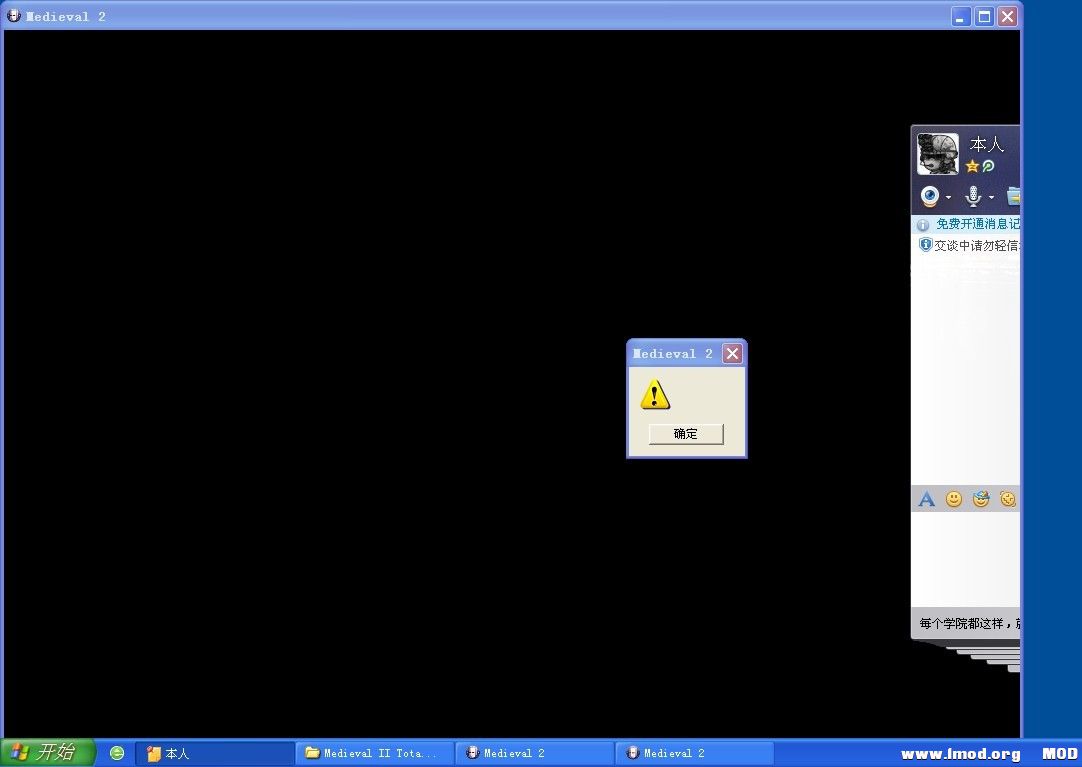Click the yellow warning icon in dialog
1082x767 pixels.
coord(655,394)
